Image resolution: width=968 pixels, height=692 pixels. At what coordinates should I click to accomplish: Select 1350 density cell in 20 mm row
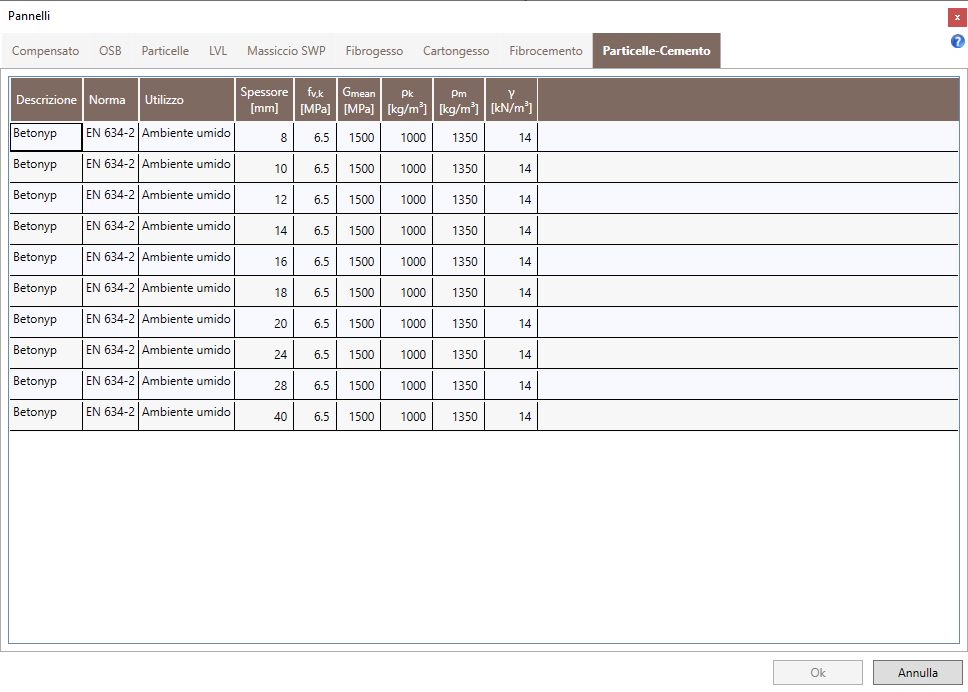tap(459, 323)
